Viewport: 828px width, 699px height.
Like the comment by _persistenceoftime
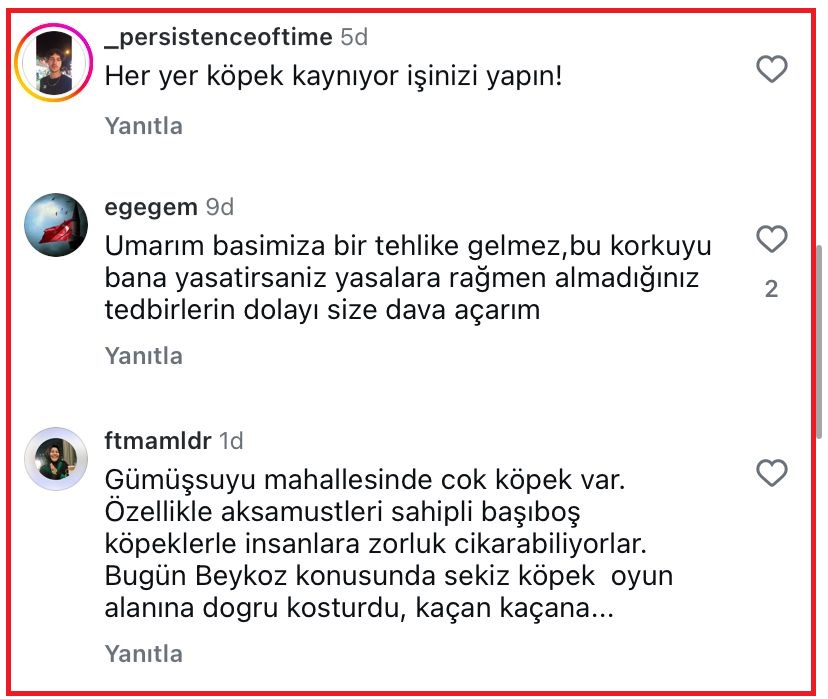[771, 69]
